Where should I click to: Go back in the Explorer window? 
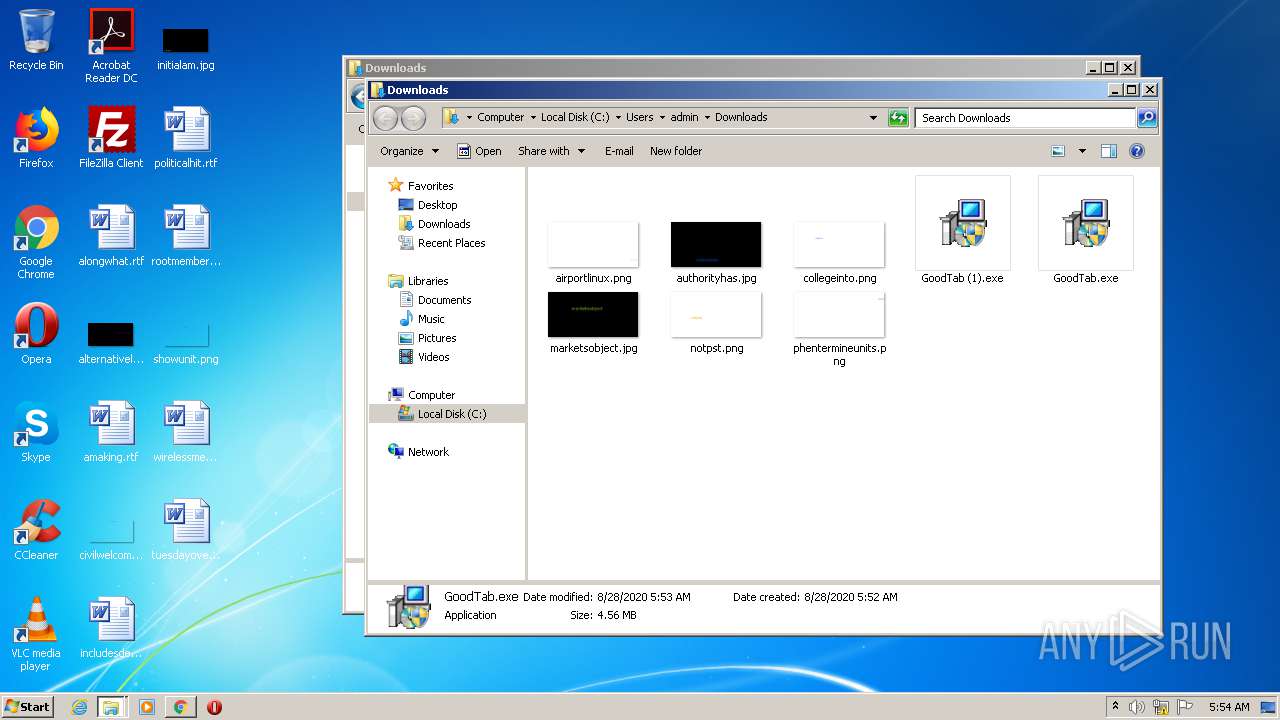385,118
